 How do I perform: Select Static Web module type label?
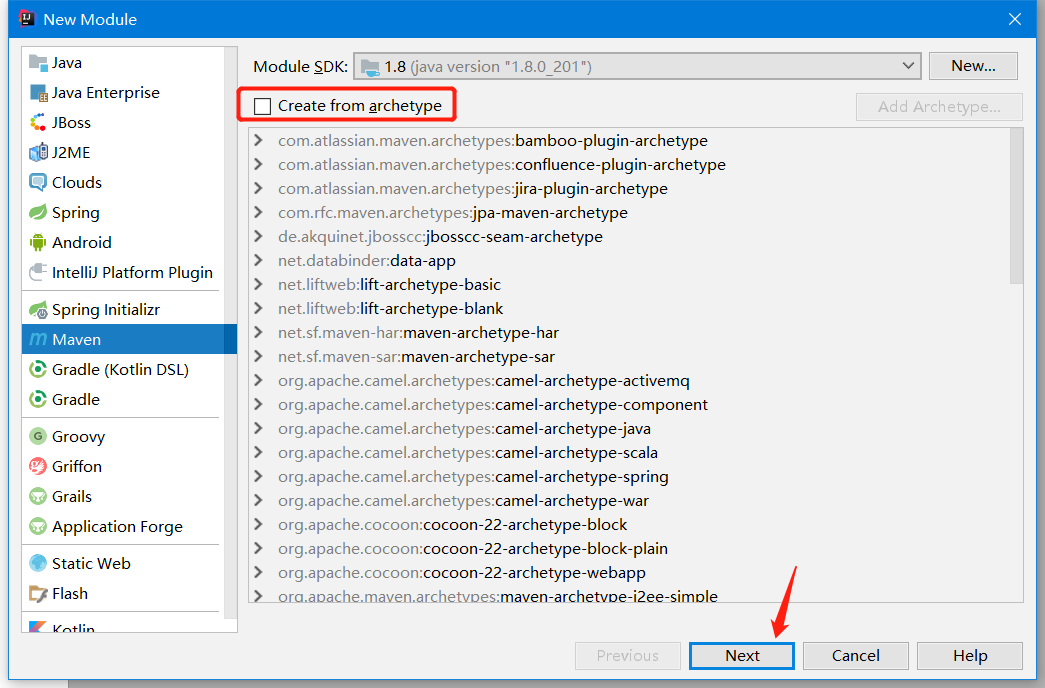[91, 563]
